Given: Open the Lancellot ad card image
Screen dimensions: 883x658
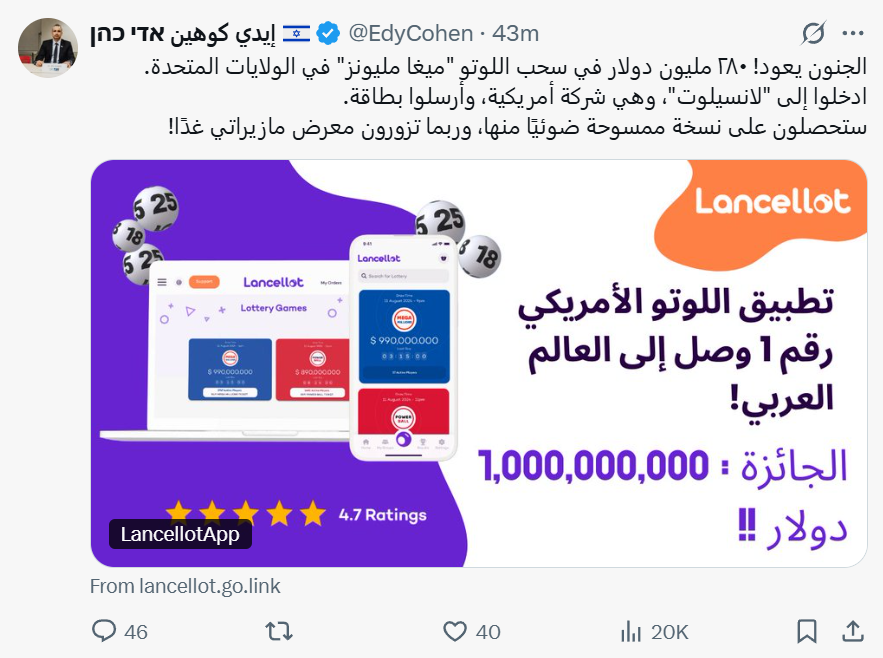Looking at the screenshot, I should click(479, 363).
